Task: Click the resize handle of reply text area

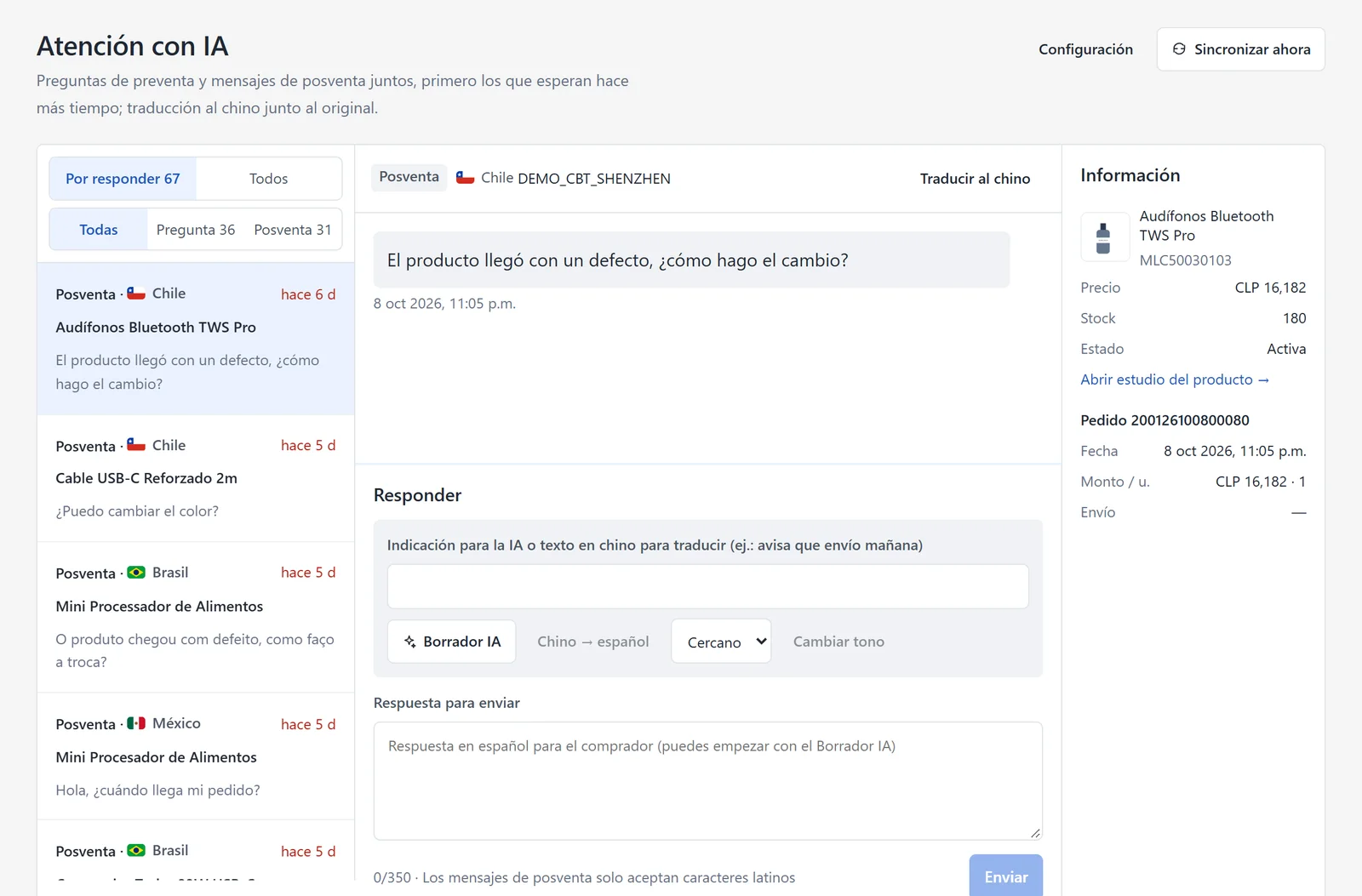Action: (1035, 833)
